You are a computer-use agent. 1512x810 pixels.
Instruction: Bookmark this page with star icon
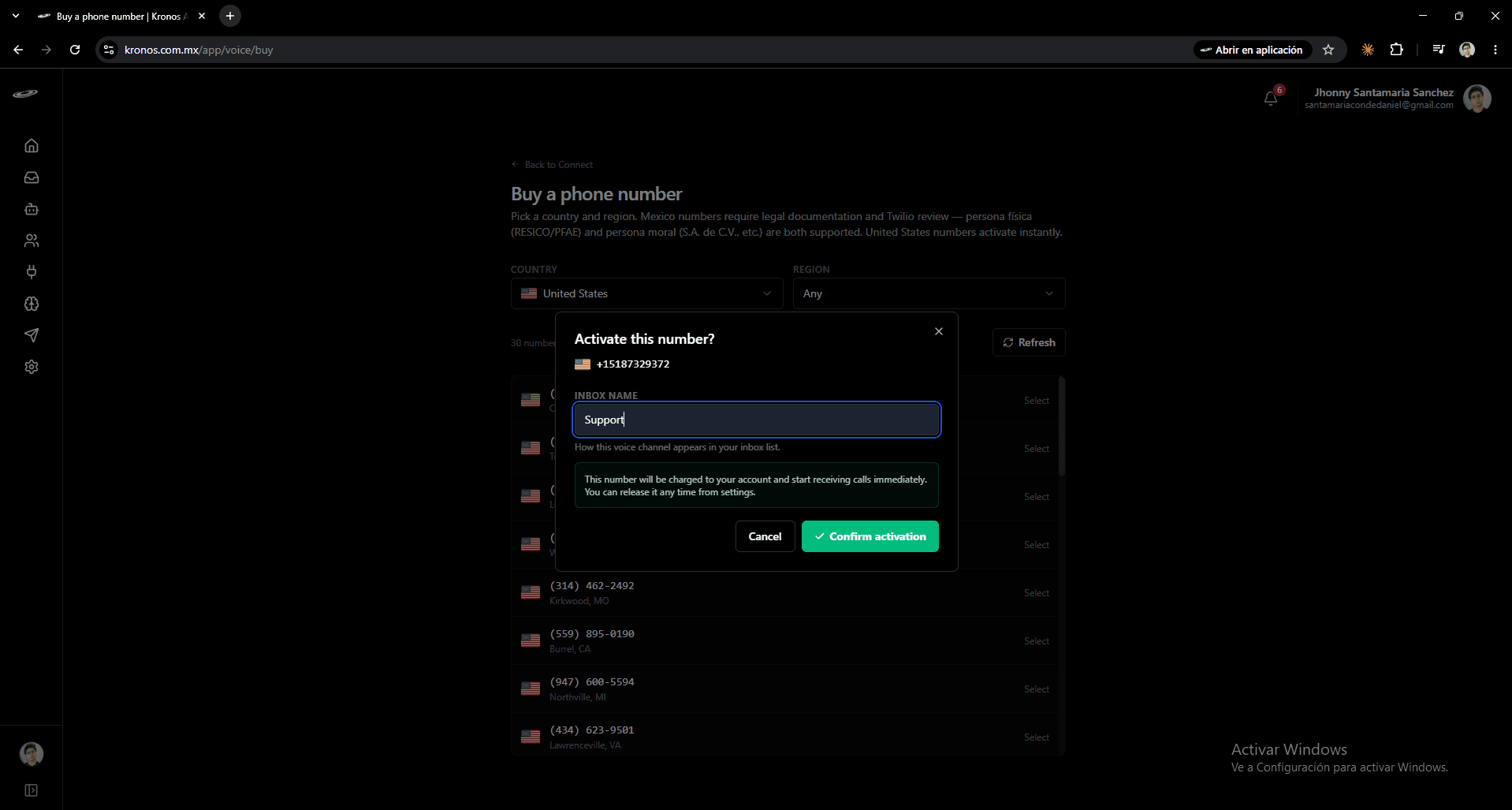click(1328, 50)
